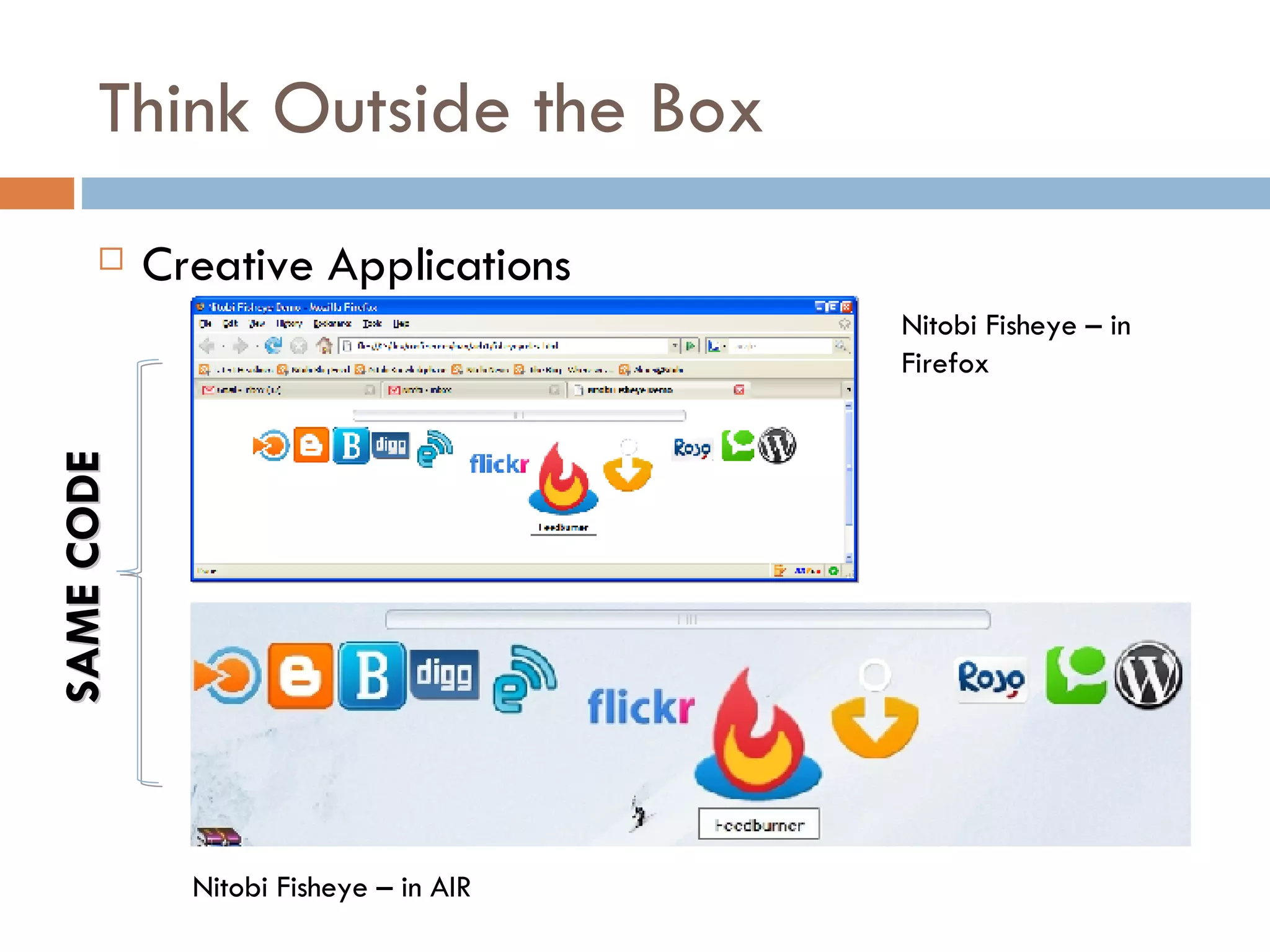Click the notepad icon in Firefox status bar
Viewport: 1270px width, 952px height.
tap(779, 570)
